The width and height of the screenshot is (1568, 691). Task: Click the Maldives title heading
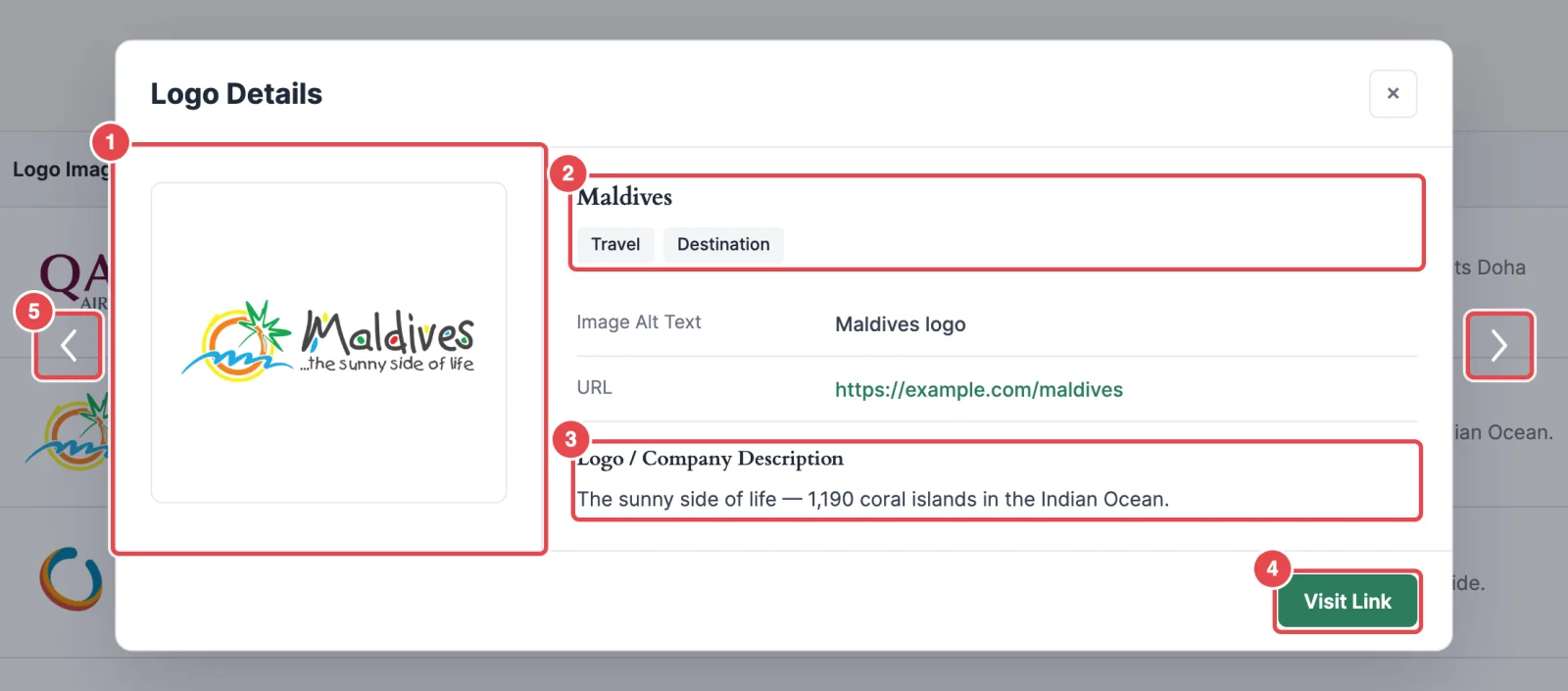(x=624, y=197)
